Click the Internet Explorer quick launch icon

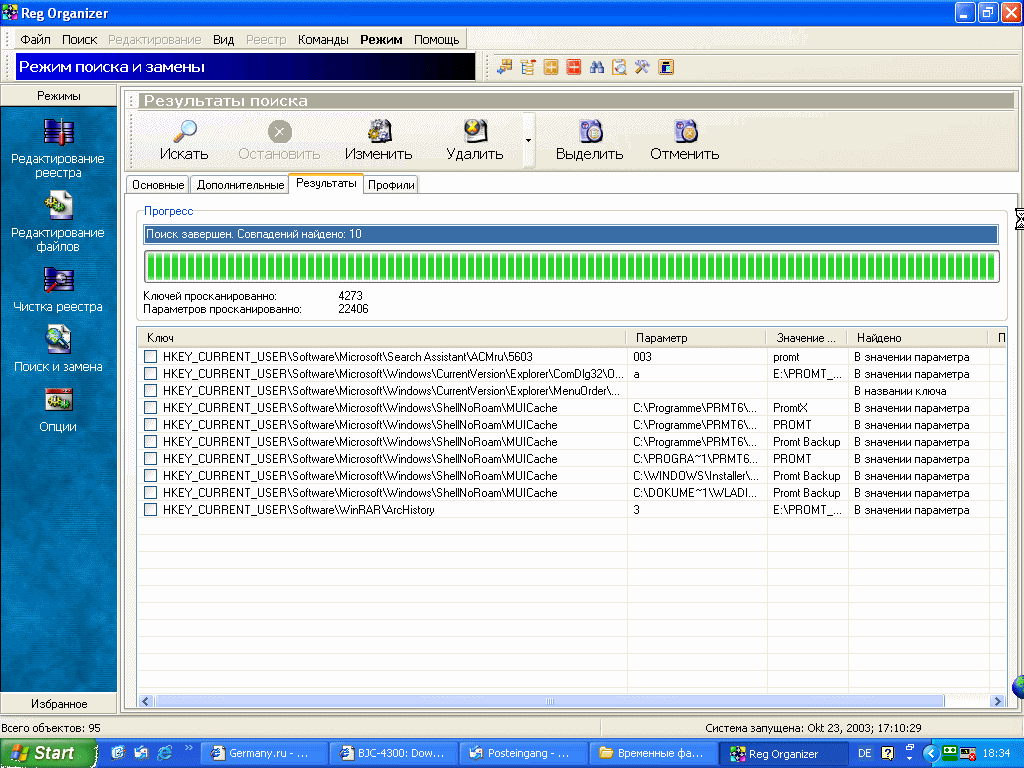click(x=165, y=752)
